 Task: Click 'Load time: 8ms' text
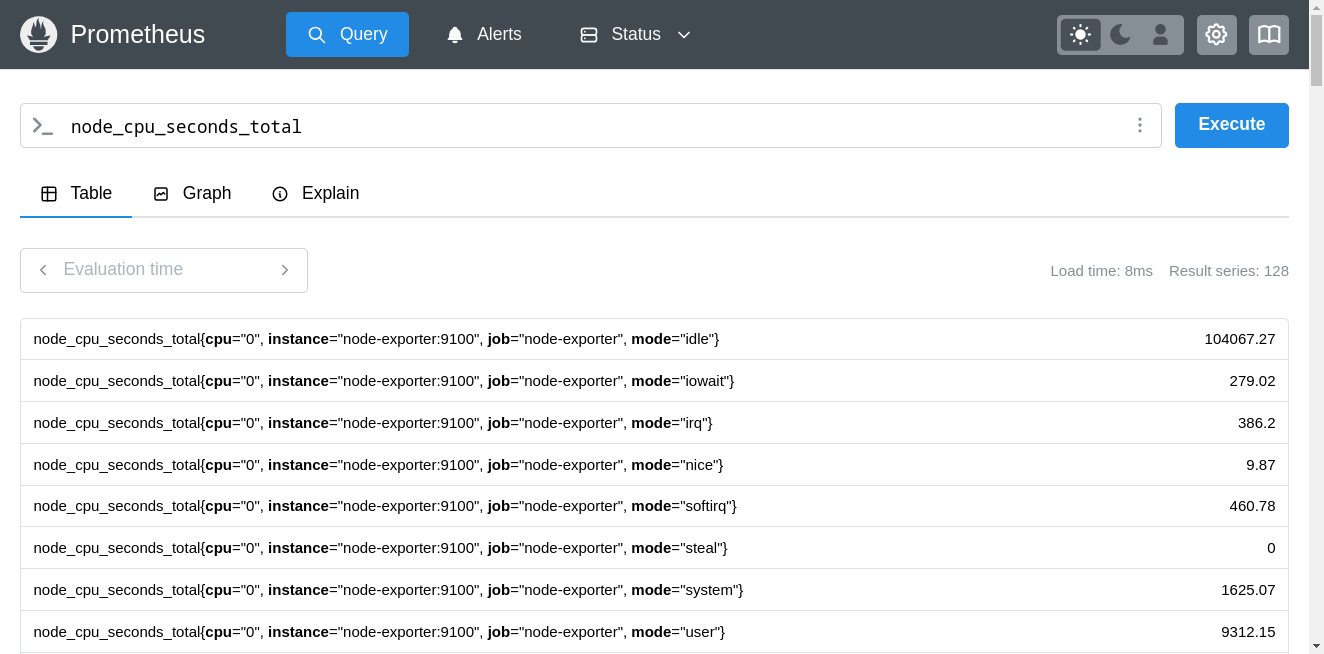point(1101,271)
